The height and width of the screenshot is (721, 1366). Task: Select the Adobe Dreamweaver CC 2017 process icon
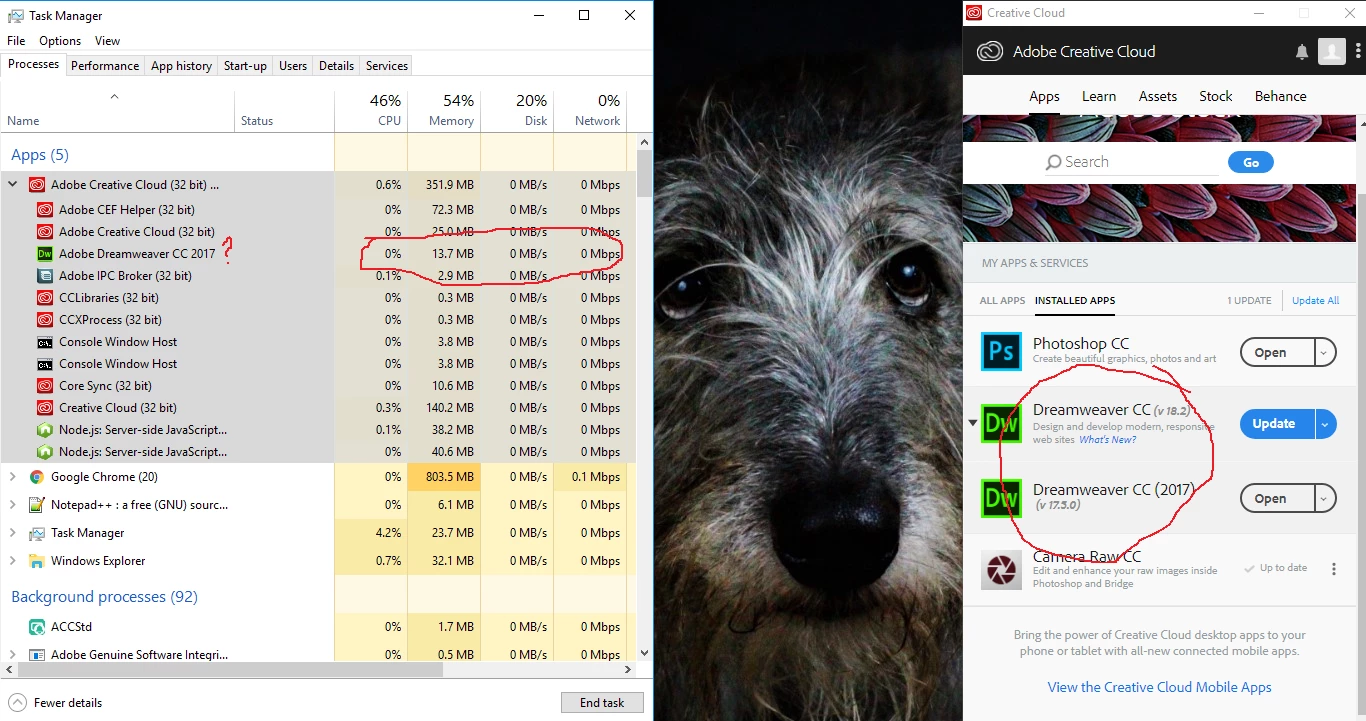point(44,254)
